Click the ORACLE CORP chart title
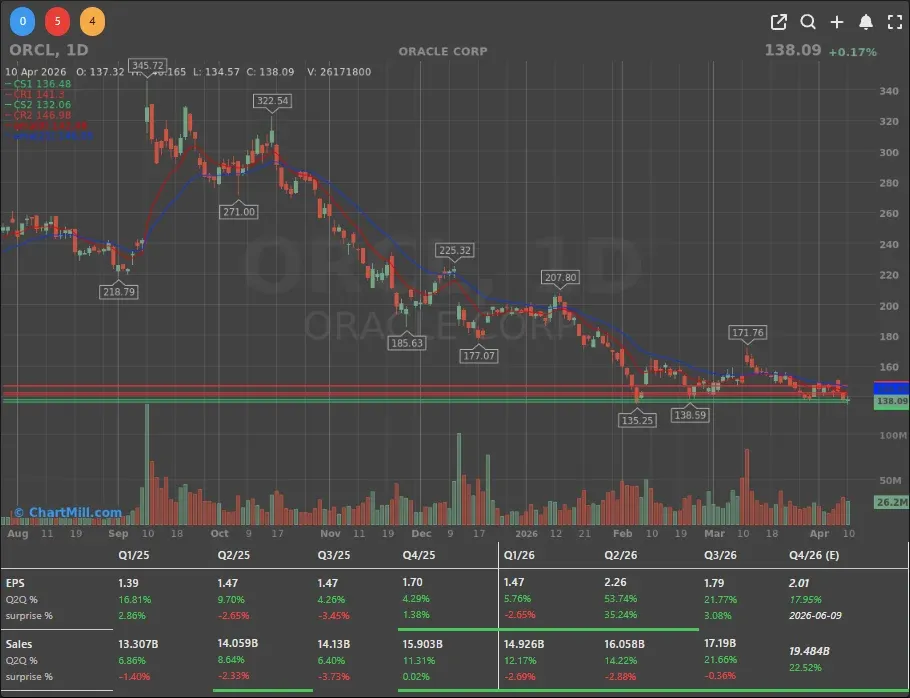 point(443,51)
